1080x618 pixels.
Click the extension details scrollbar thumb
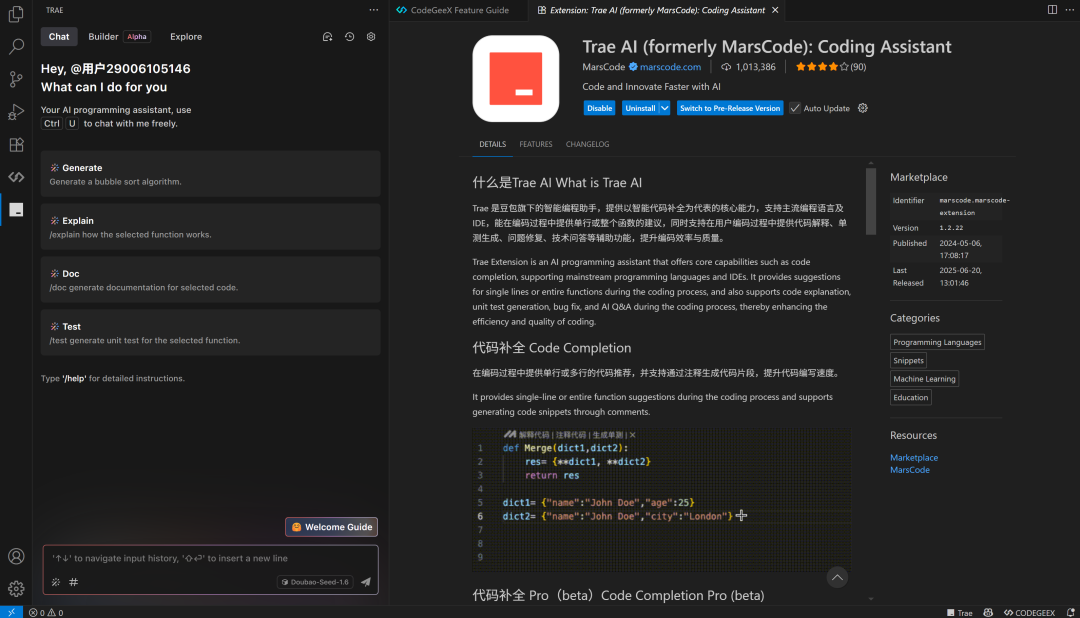pos(871,200)
